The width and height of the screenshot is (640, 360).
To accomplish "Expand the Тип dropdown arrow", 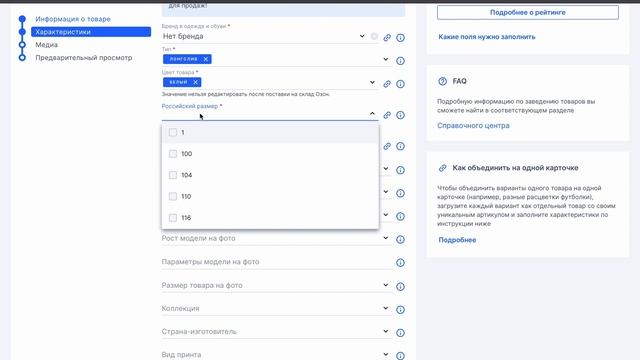I will point(385,59).
